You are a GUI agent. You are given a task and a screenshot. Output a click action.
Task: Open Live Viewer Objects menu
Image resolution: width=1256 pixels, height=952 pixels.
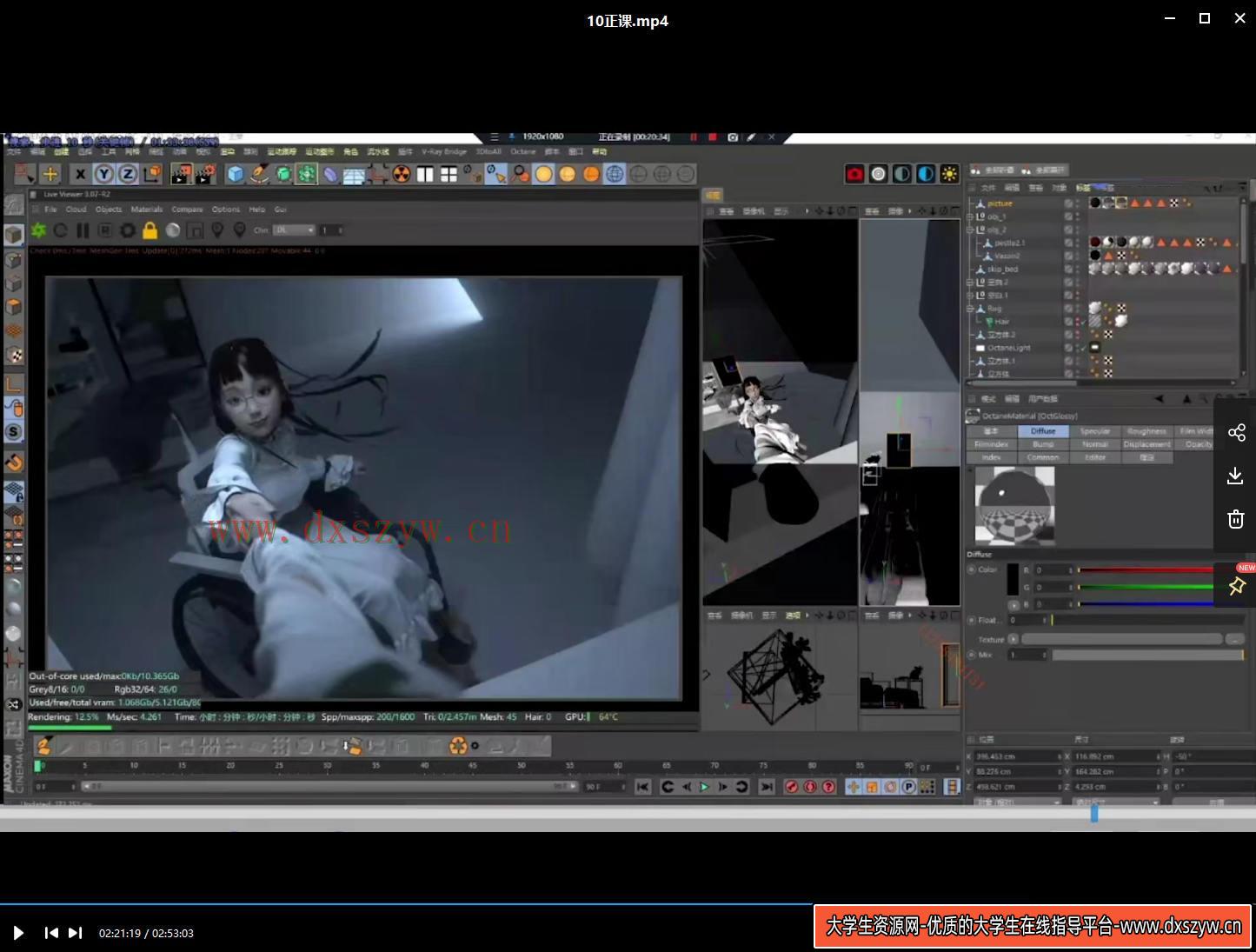pyautogui.click(x=109, y=210)
